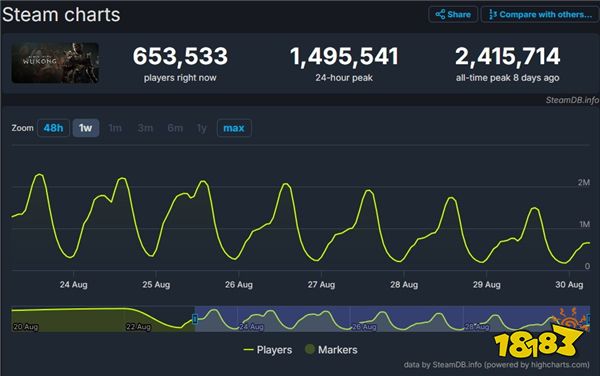Choose the 1m zoom range
The height and width of the screenshot is (376, 600).
pyautogui.click(x=115, y=128)
